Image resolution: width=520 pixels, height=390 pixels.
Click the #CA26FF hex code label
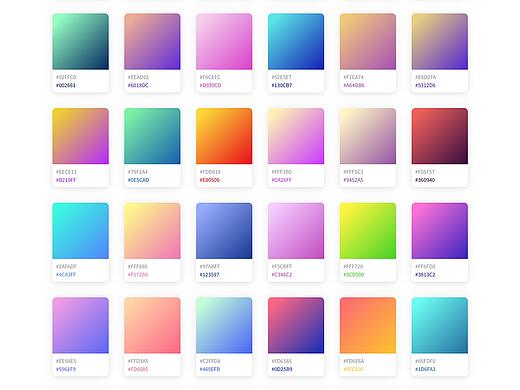click(x=282, y=180)
